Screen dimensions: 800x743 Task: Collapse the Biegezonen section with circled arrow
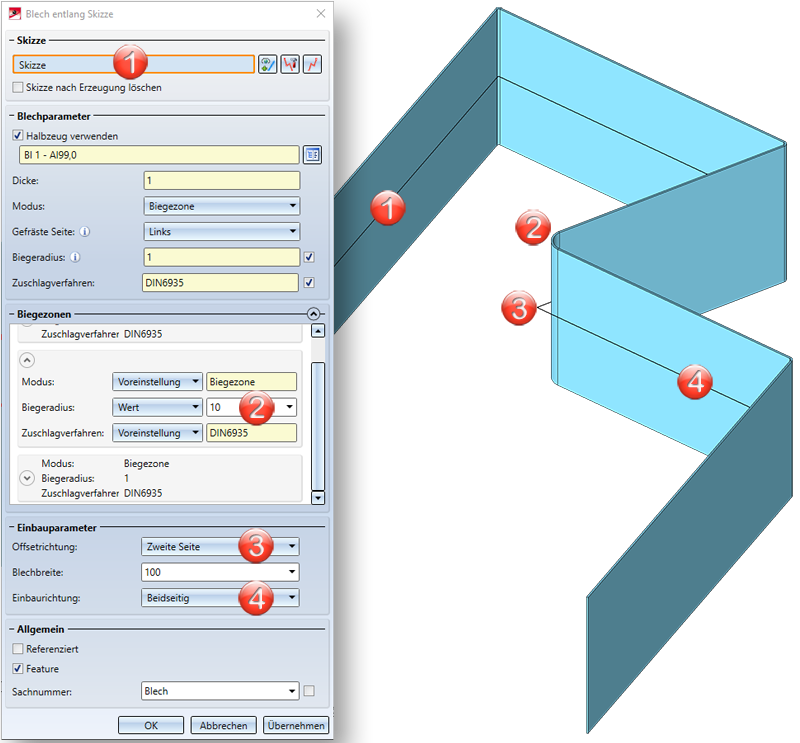(x=314, y=314)
